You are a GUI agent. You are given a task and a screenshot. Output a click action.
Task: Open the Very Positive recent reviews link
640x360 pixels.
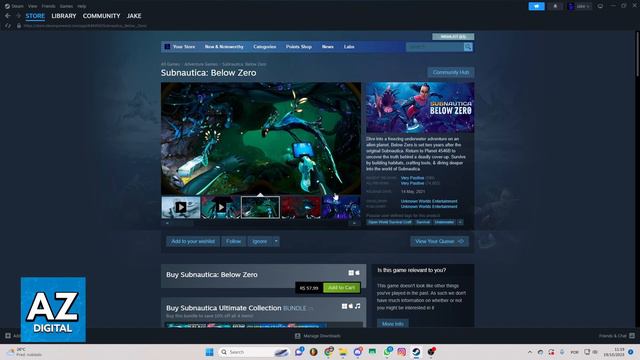(412, 178)
